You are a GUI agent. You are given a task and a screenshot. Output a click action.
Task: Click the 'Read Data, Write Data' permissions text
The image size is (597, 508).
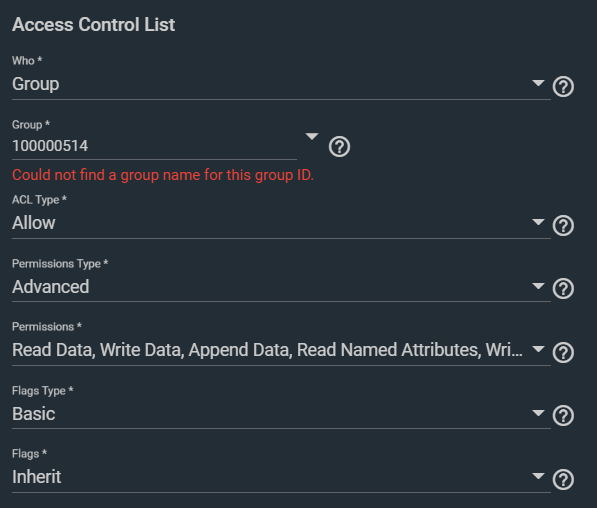(x=98, y=350)
